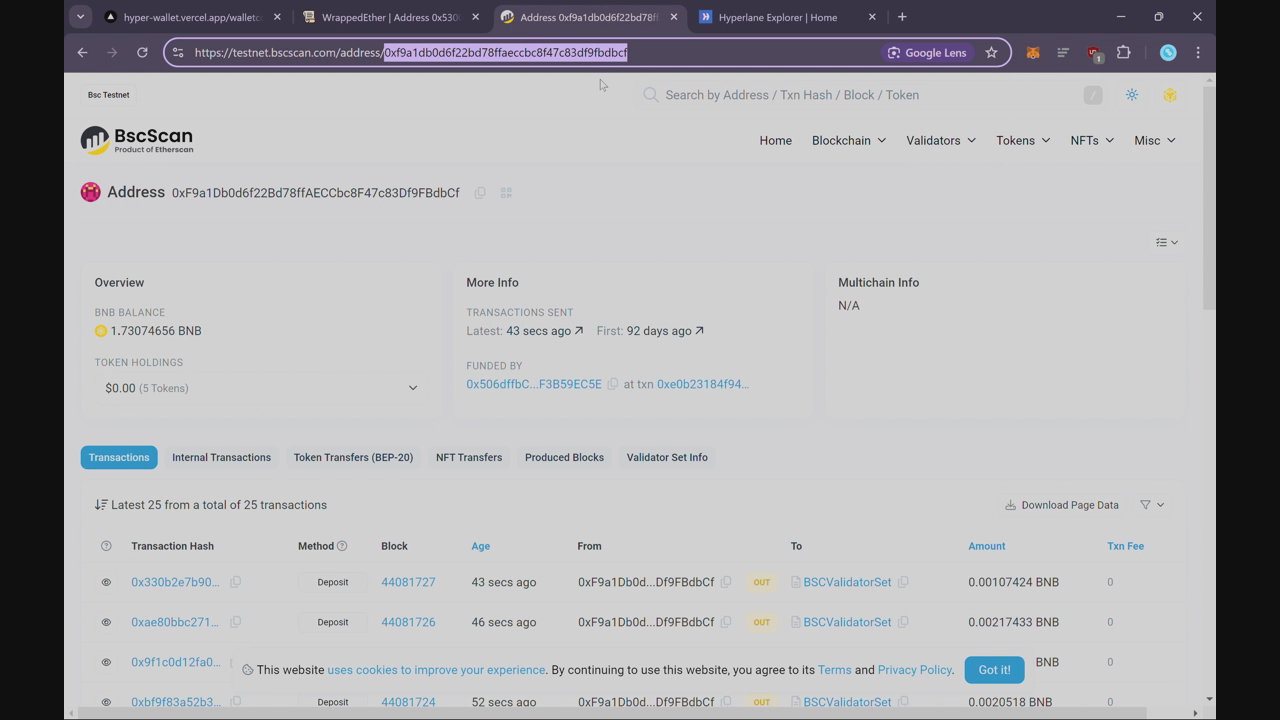
Task: Copy hash of transaction 0xae80bbc271
Action: pyautogui.click(x=236, y=622)
